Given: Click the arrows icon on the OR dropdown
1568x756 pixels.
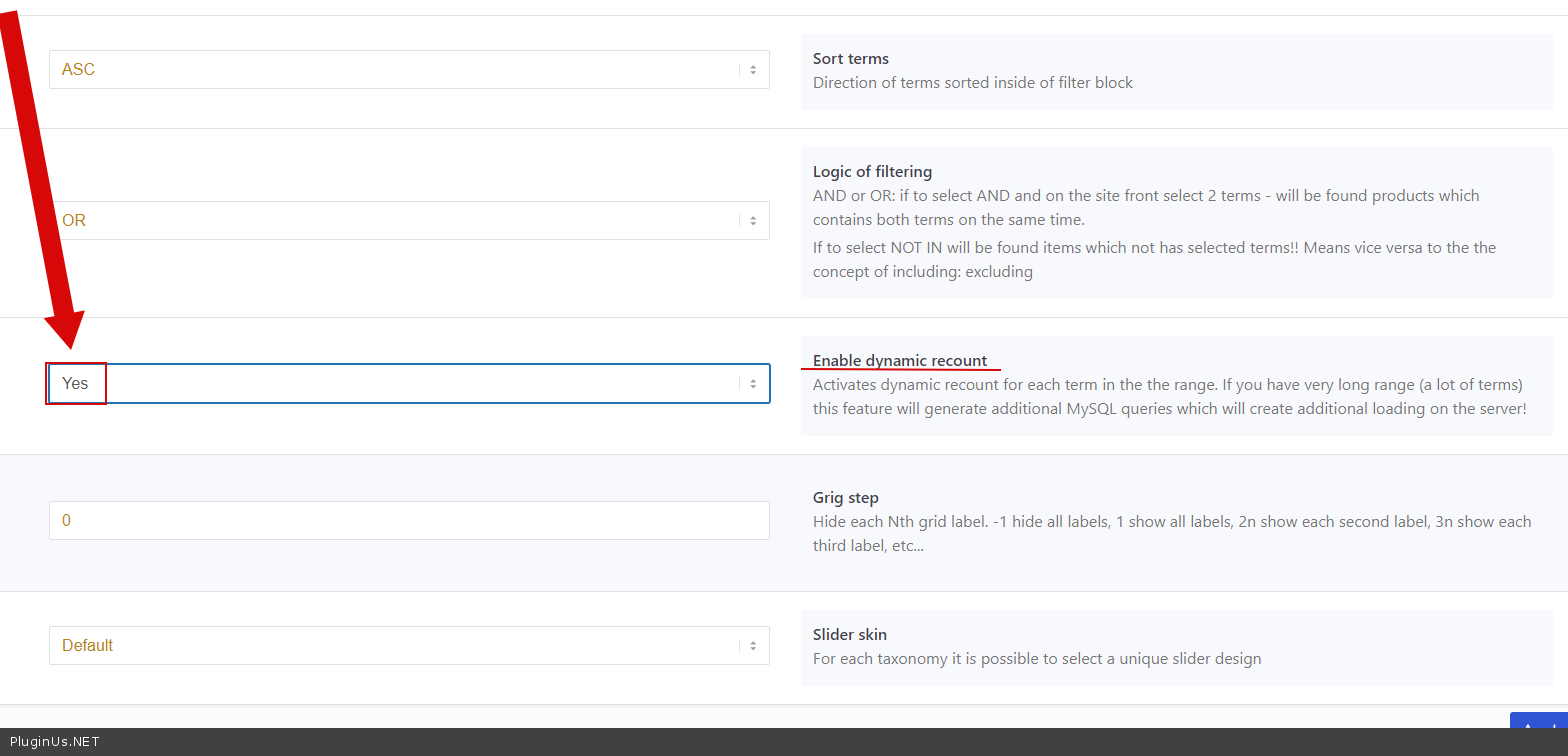Looking at the screenshot, I should point(753,221).
